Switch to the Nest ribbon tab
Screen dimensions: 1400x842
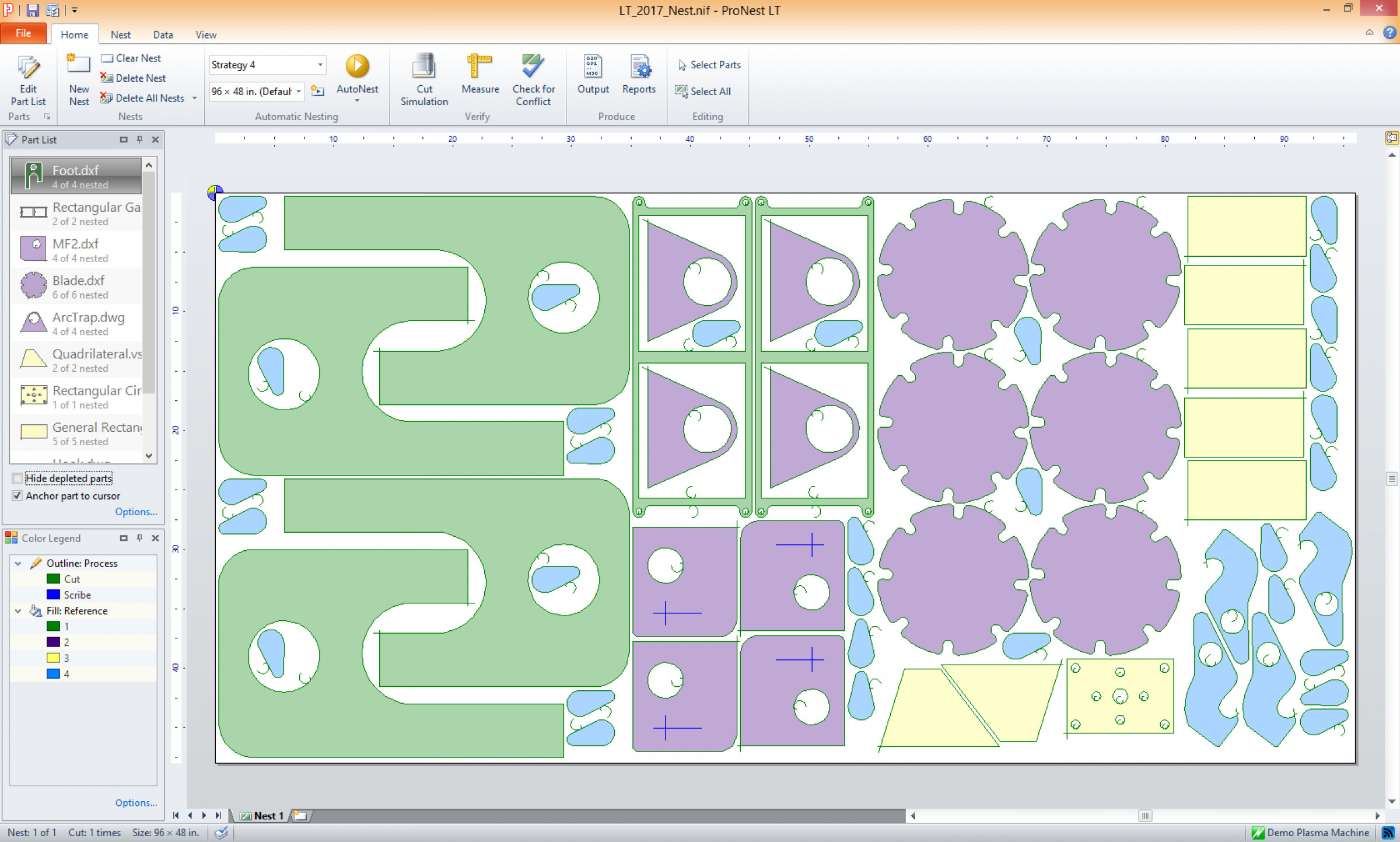point(120,34)
